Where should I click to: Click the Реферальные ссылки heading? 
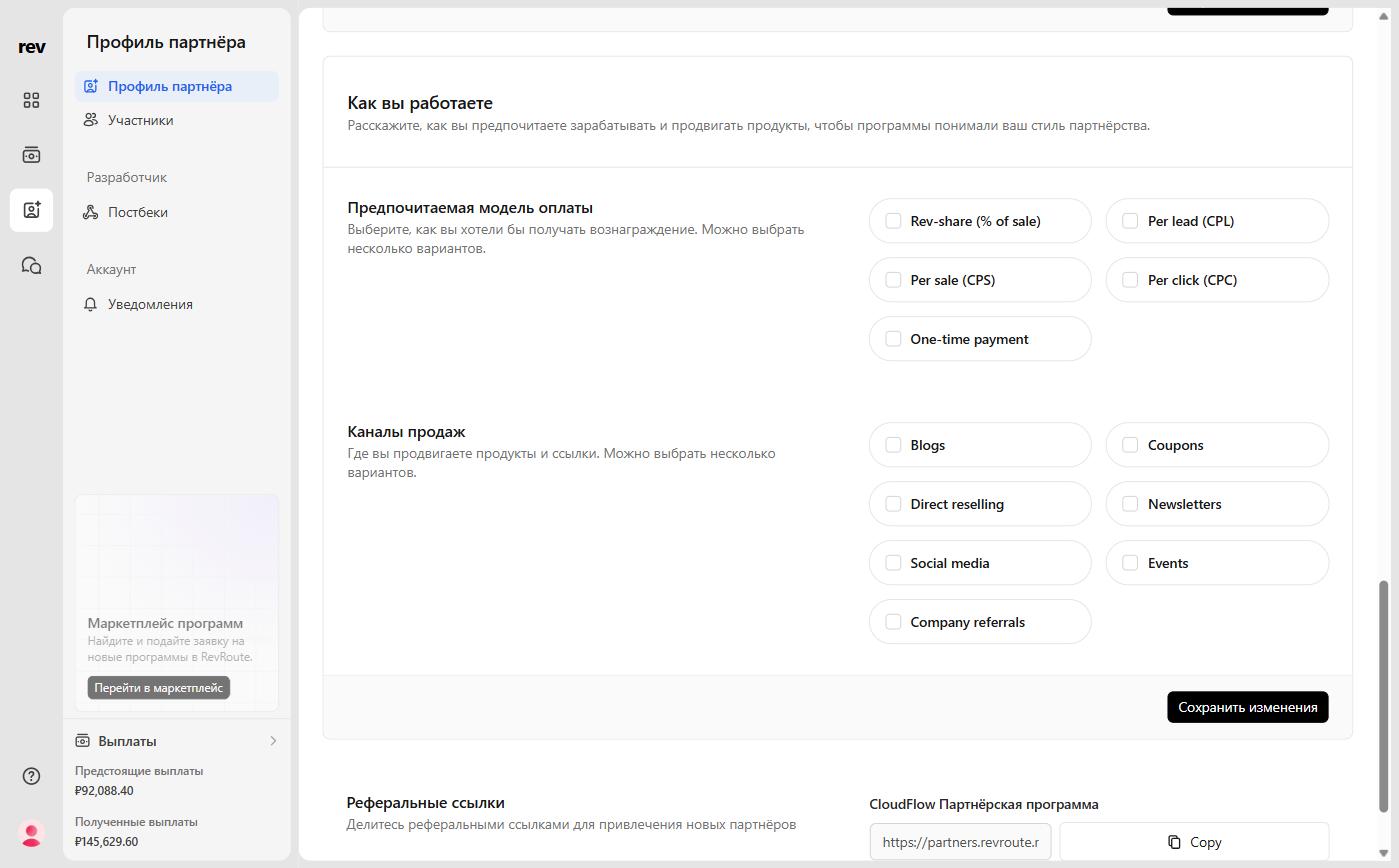[x=426, y=803]
